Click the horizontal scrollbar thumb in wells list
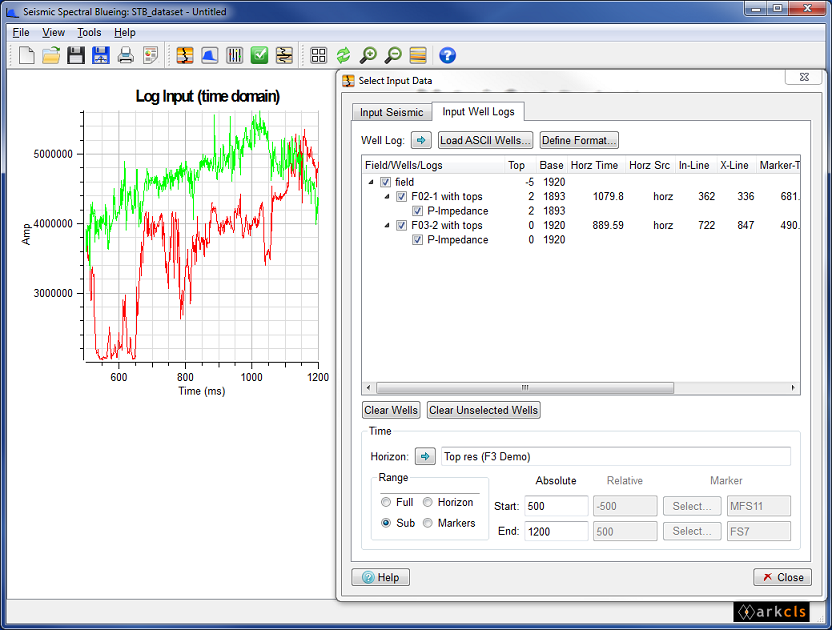This screenshot has width=832, height=630. pos(525,387)
